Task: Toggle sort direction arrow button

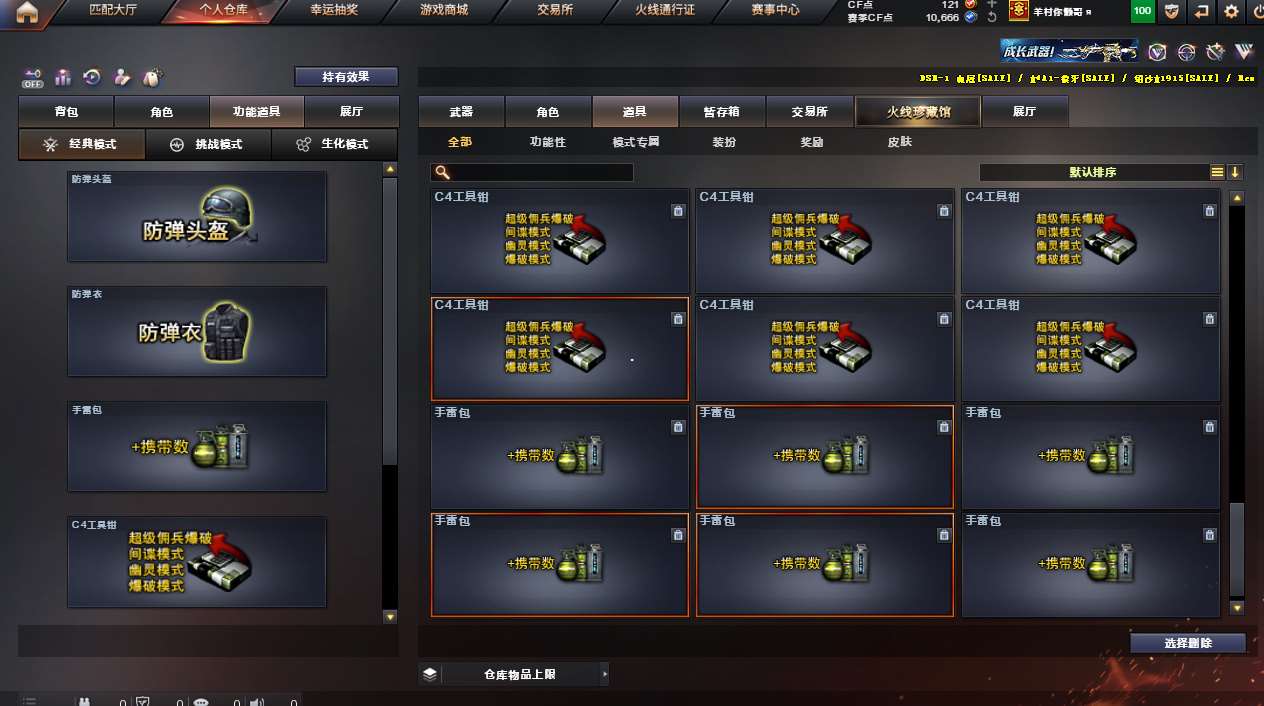Action: (1235, 172)
